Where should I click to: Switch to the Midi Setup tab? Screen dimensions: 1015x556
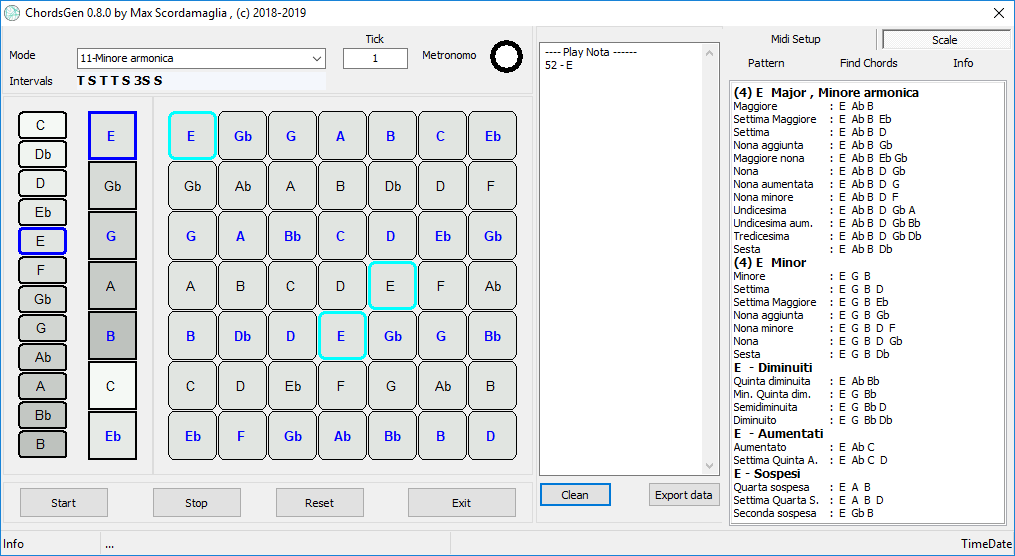click(x=796, y=39)
